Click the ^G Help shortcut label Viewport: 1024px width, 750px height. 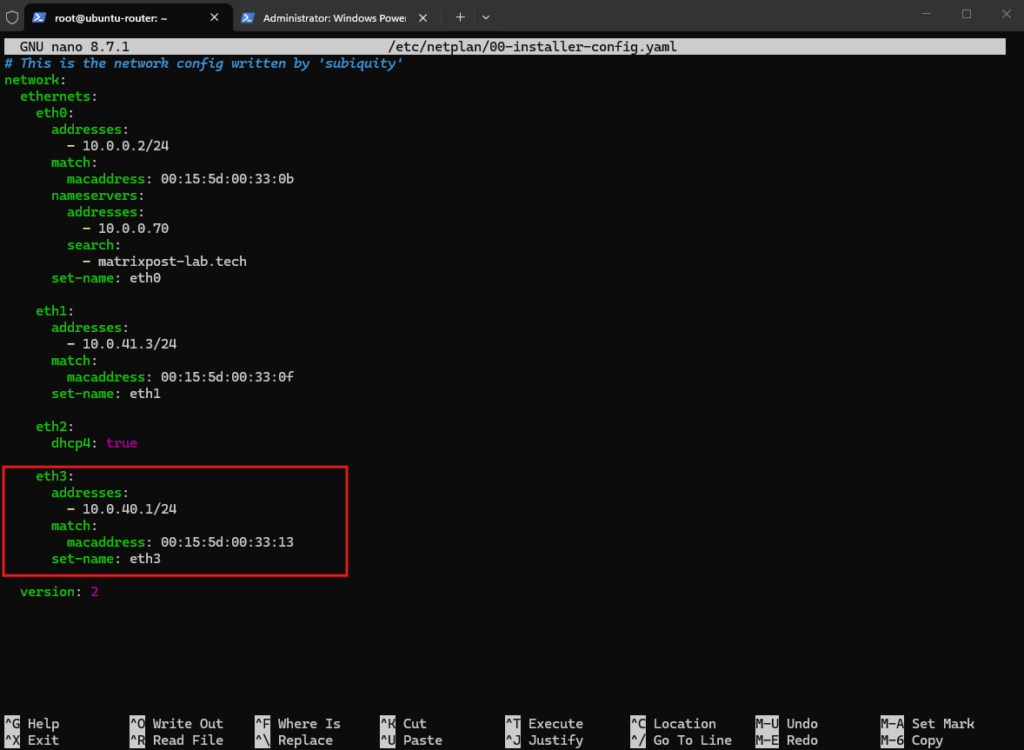click(x=32, y=723)
